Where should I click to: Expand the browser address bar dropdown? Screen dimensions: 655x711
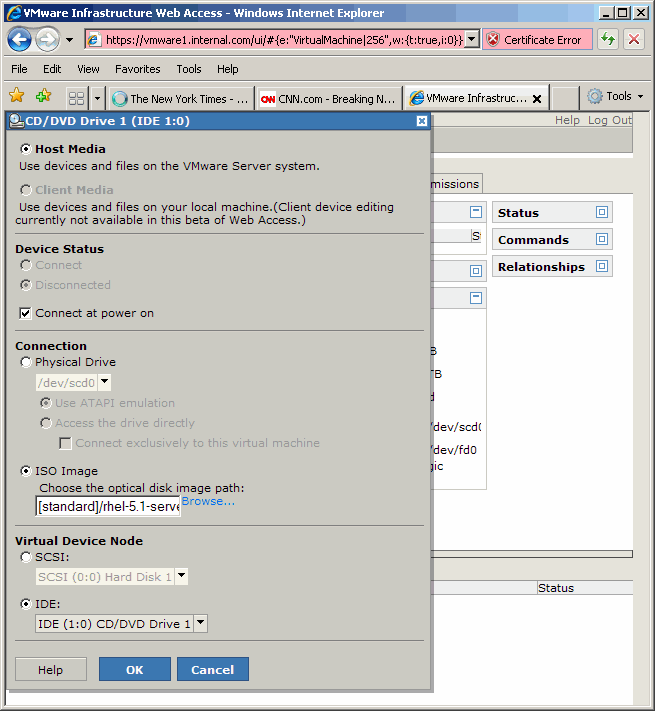[x=472, y=40]
